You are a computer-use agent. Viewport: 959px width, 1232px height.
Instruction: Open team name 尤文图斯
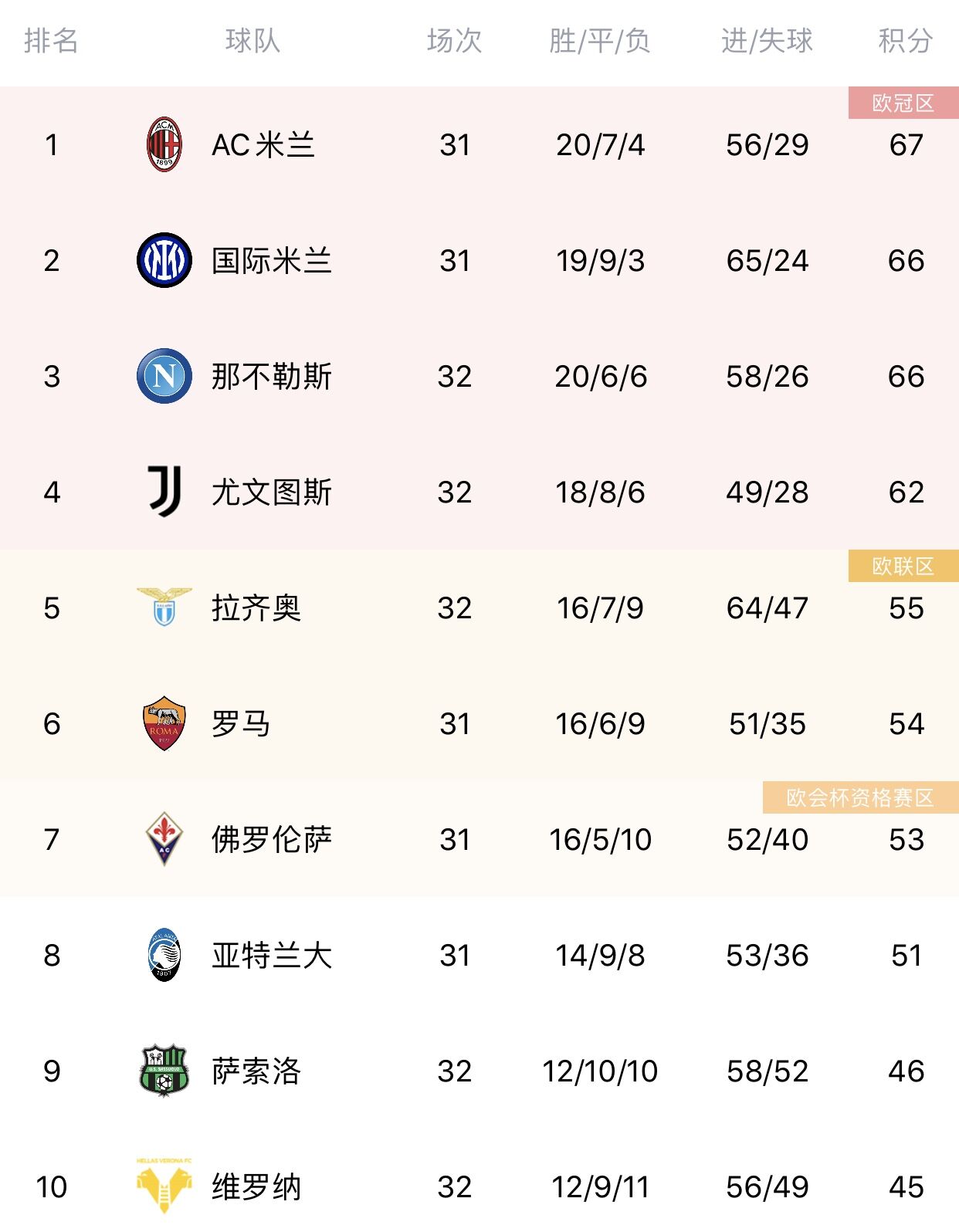[x=272, y=492]
